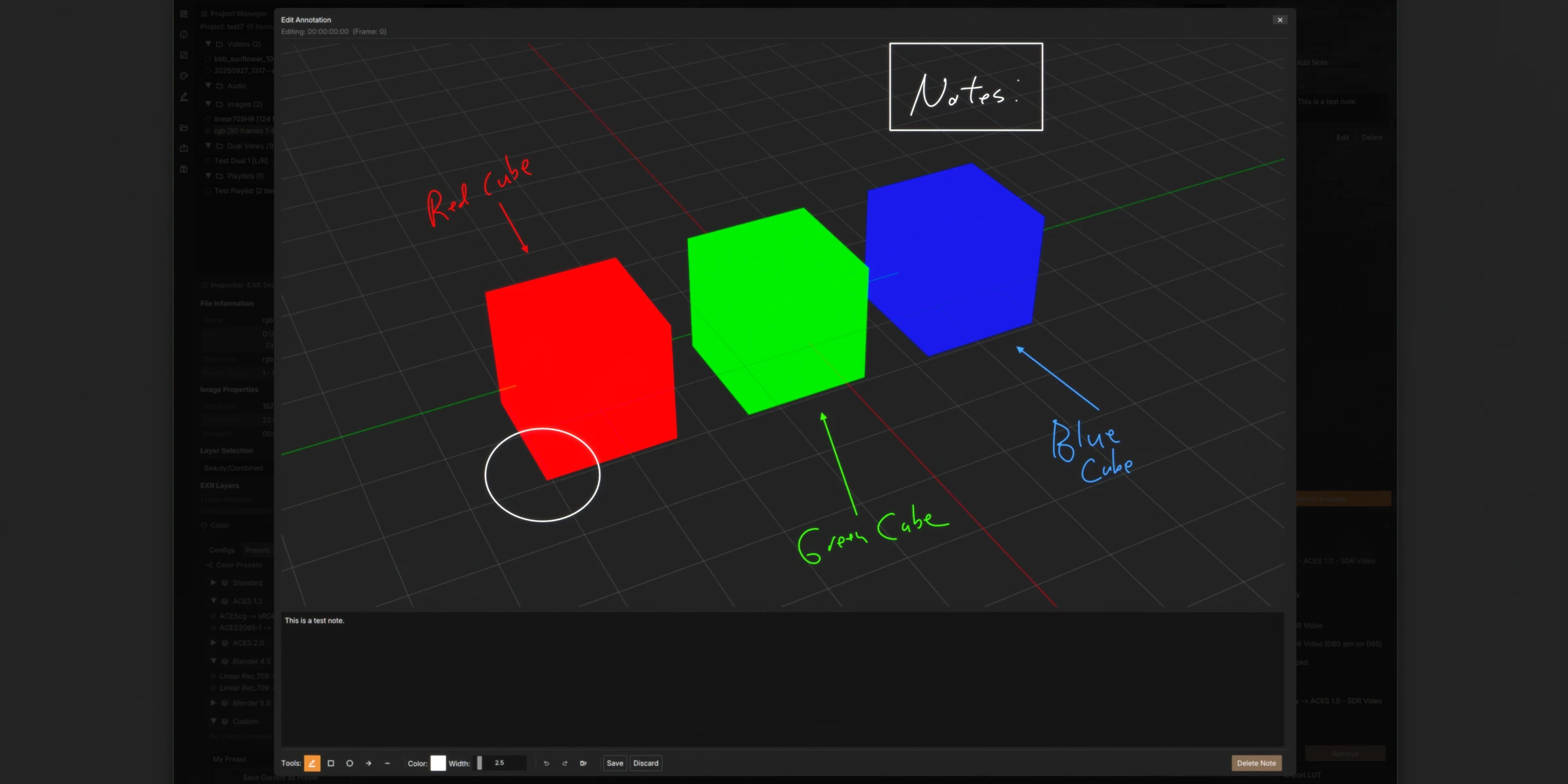Click the Delete Note button
Screen dimensions: 1568x784
click(1256, 763)
